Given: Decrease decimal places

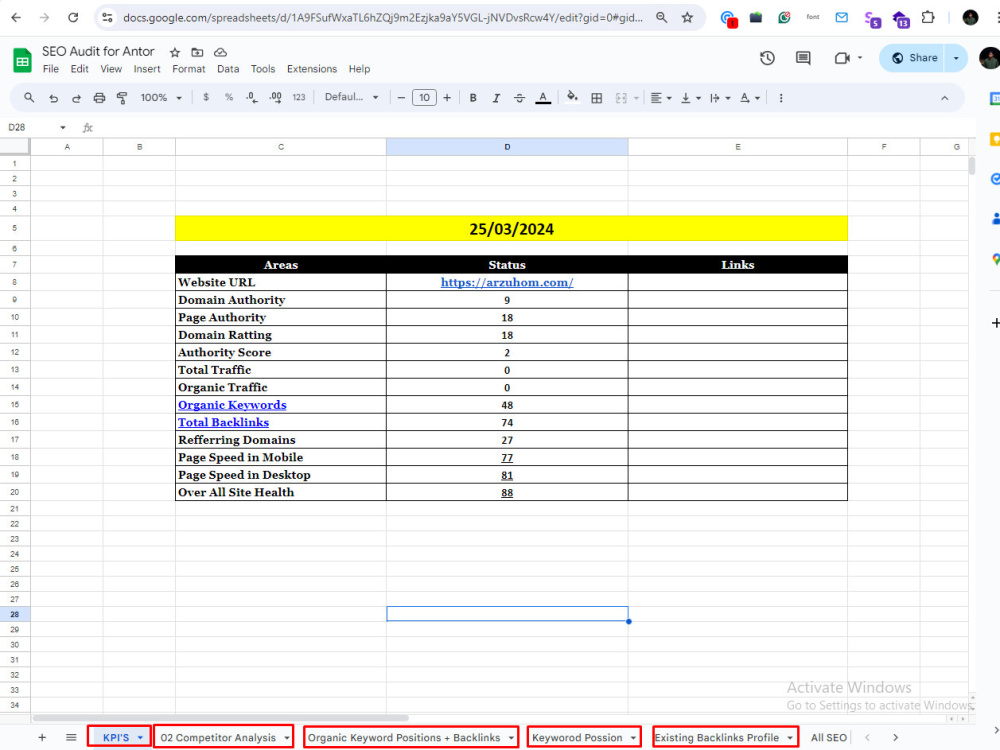Looking at the screenshot, I should tap(252, 98).
